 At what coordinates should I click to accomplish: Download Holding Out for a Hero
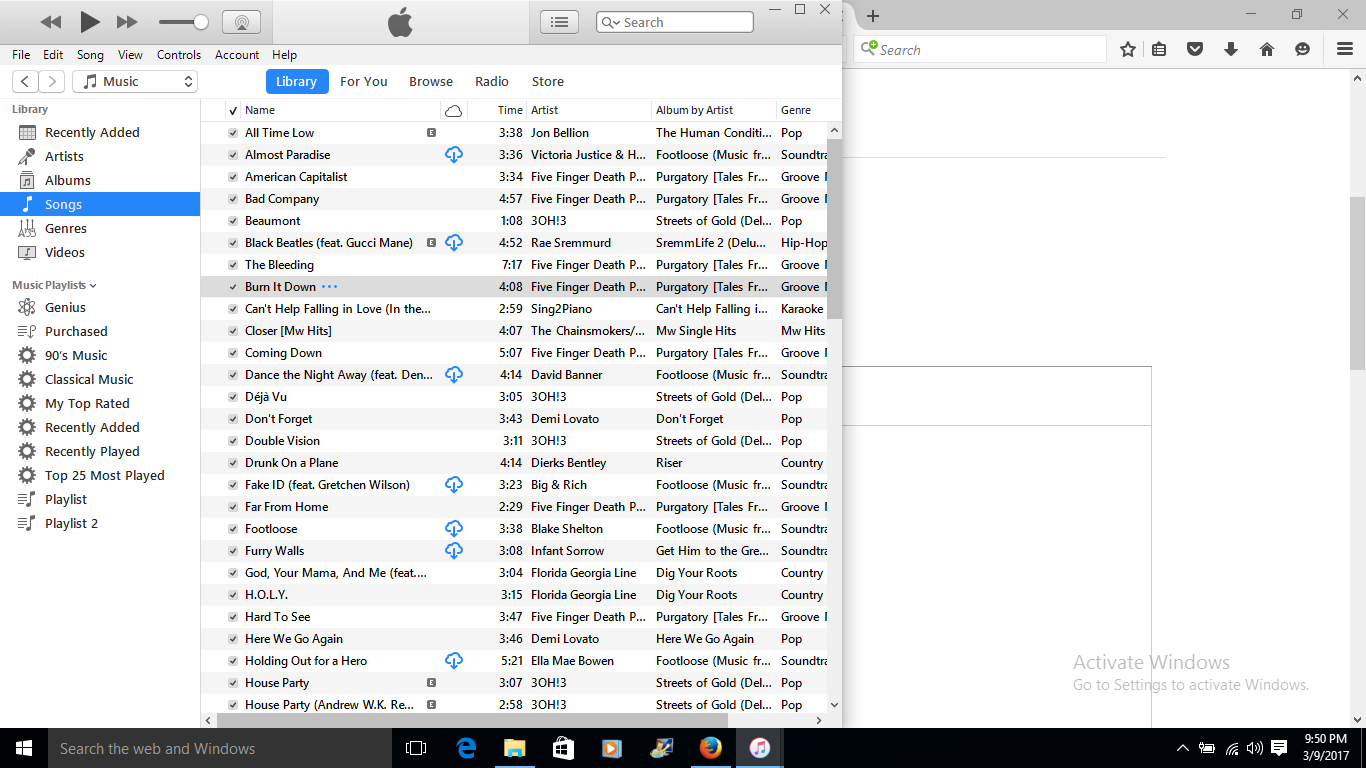point(454,661)
